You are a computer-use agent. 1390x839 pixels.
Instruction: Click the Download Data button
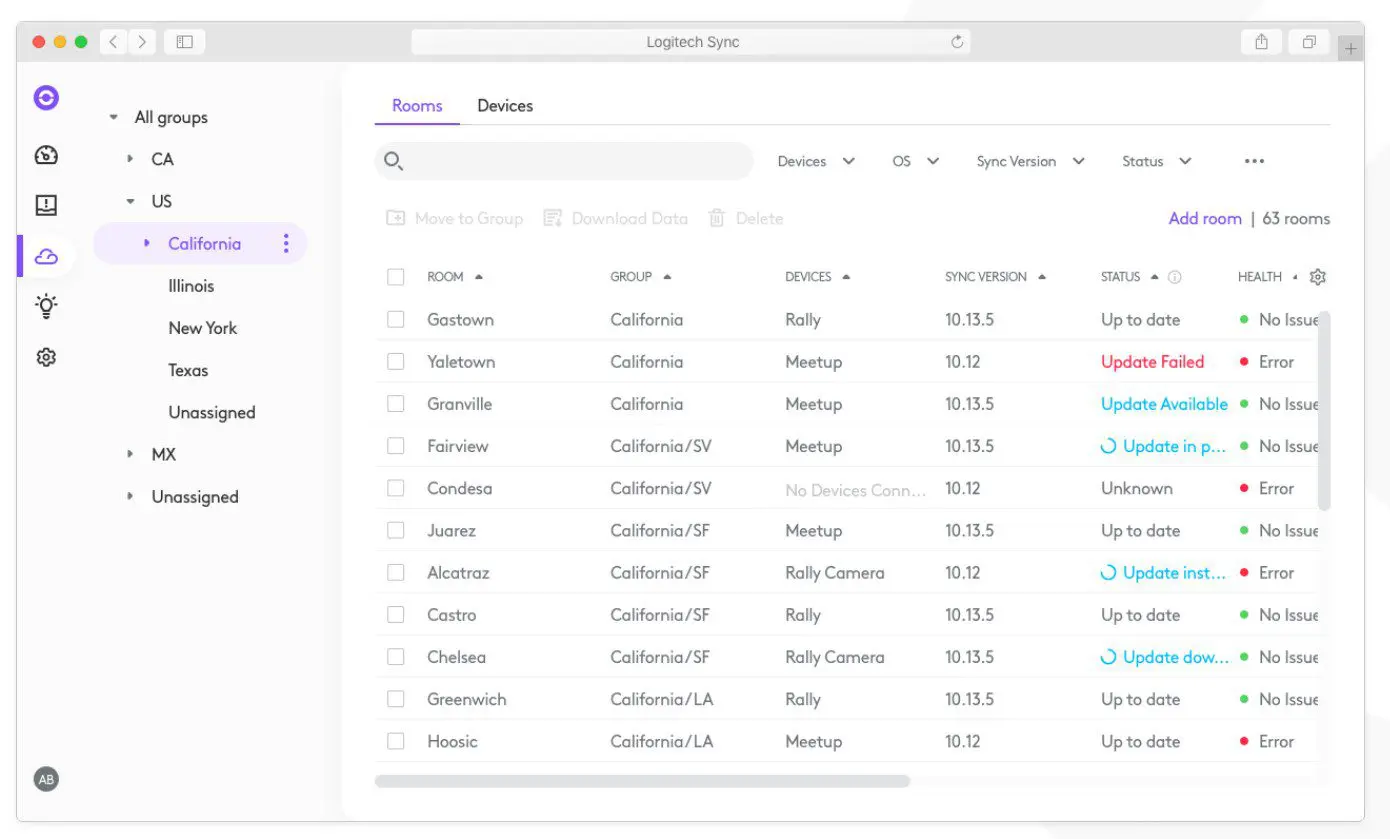pos(615,218)
